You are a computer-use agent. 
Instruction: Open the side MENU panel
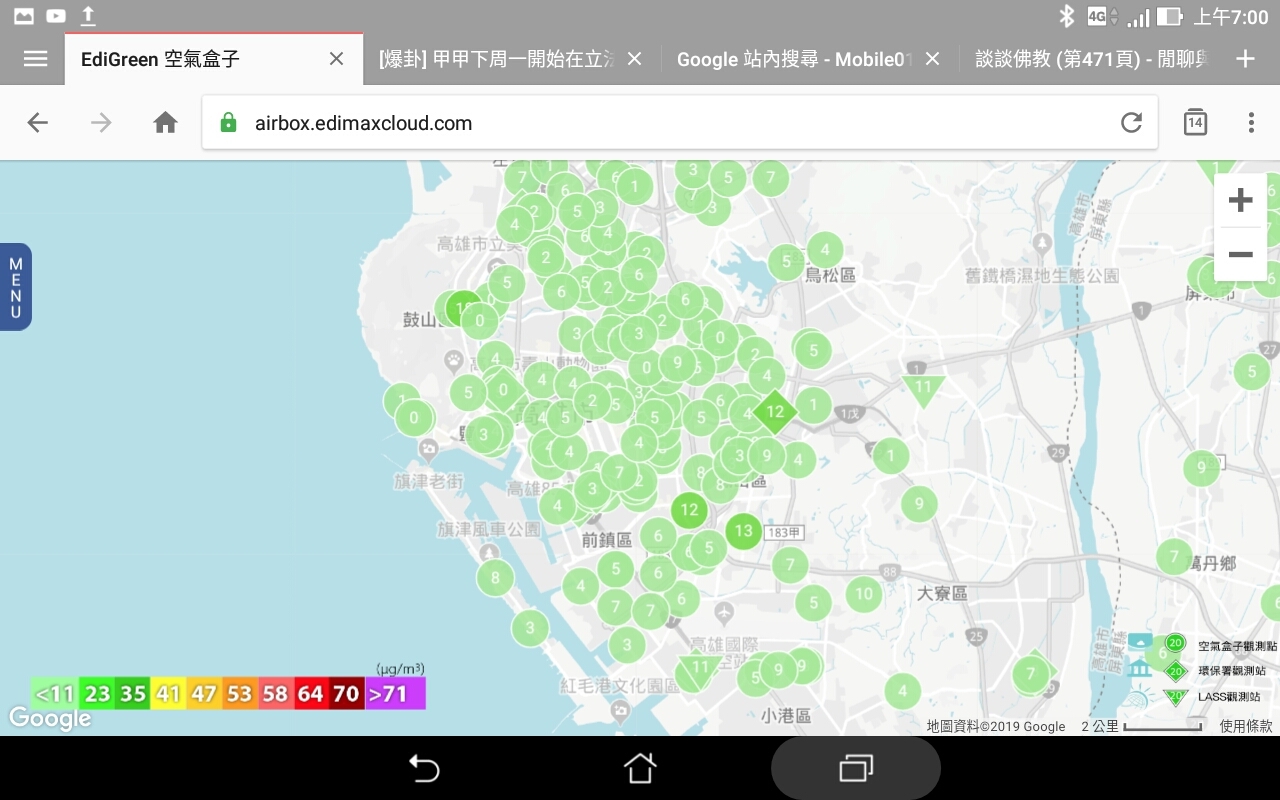(16, 287)
